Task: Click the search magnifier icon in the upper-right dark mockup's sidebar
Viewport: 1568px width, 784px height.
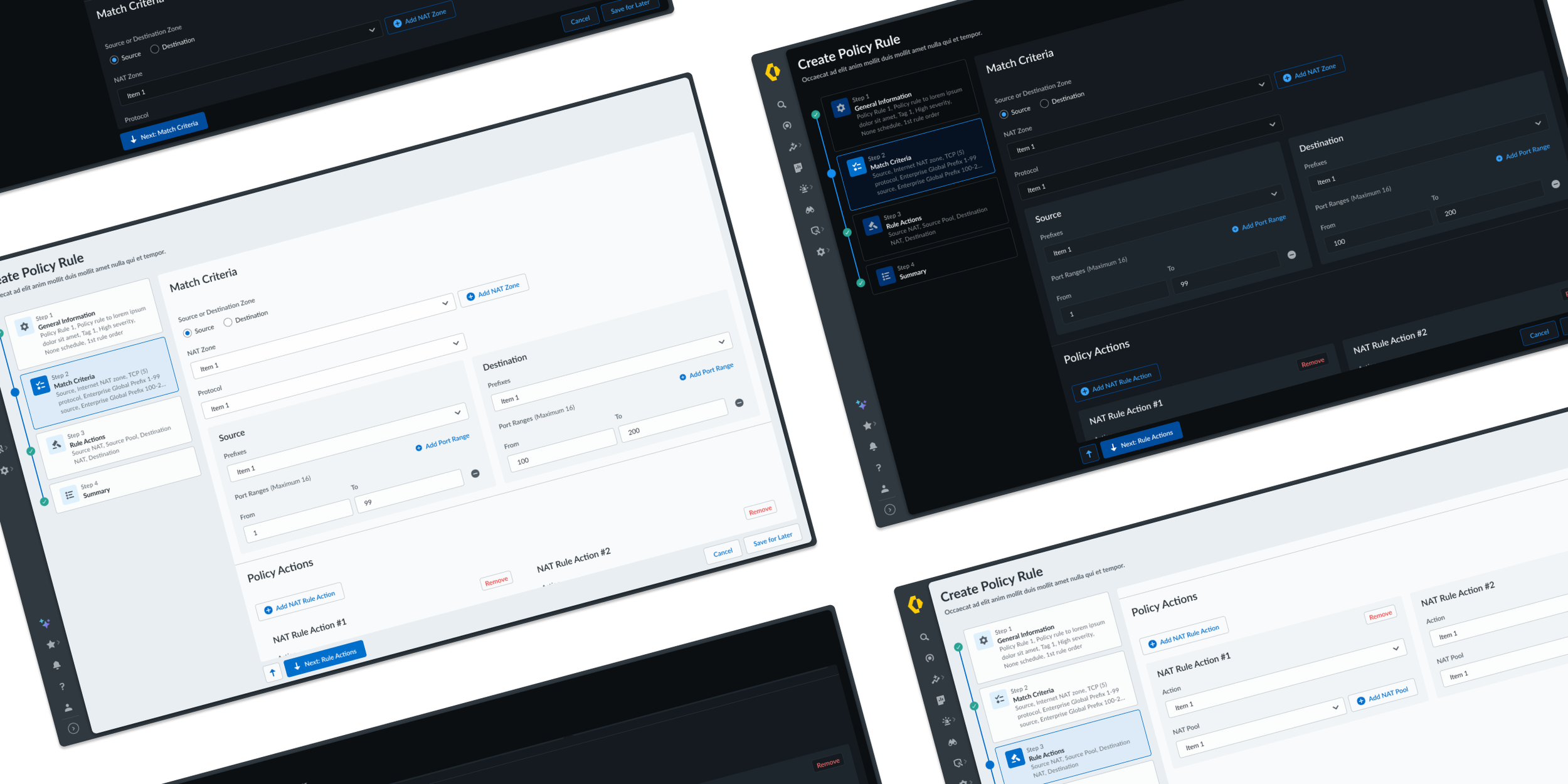Action: pos(781,105)
